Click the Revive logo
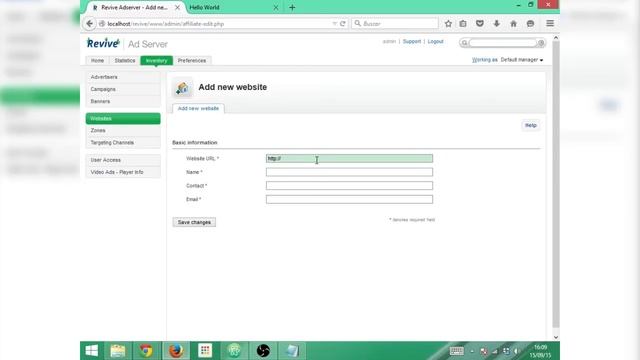 coord(103,43)
